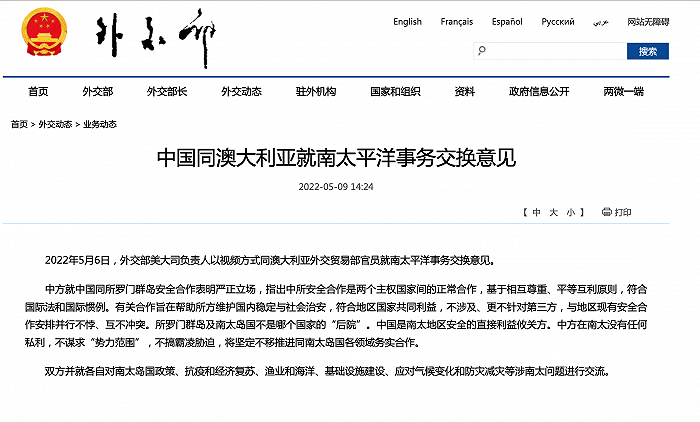Set font size to 小 (small)
700x422 pixels.
pos(569,212)
